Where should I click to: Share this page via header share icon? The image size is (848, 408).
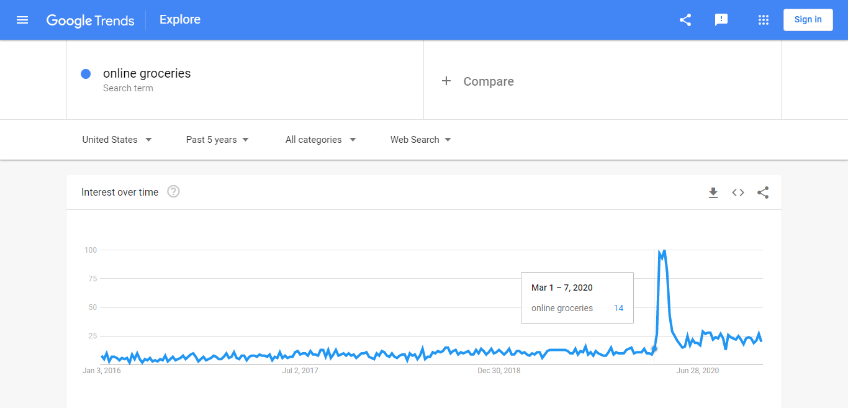(x=685, y=20)
